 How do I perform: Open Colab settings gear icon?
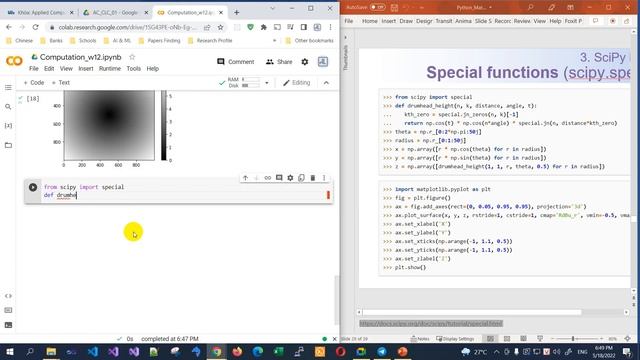click(x=304, y=62)
